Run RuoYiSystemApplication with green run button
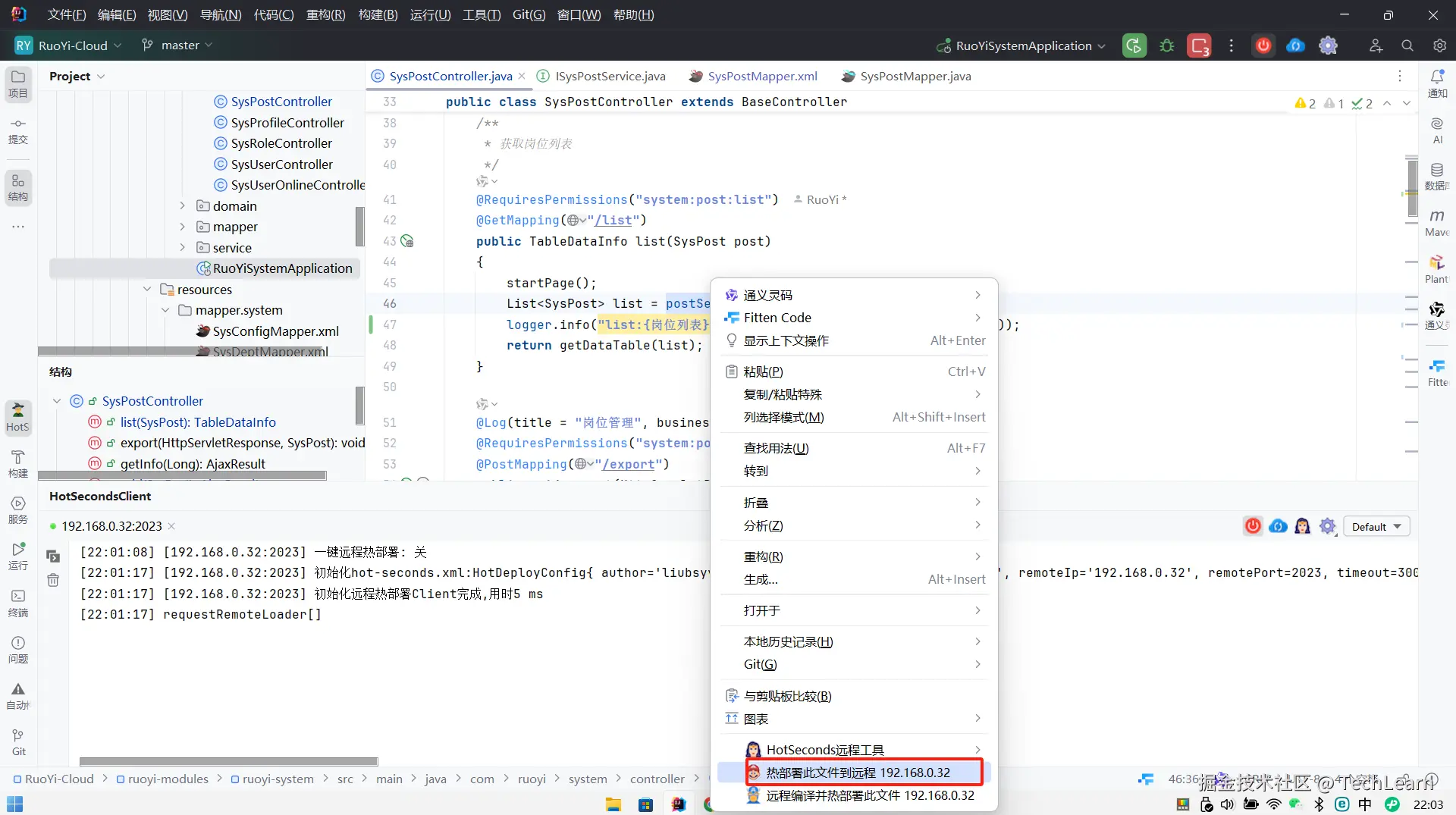Screen dimensions: 1456x815 1134,45
